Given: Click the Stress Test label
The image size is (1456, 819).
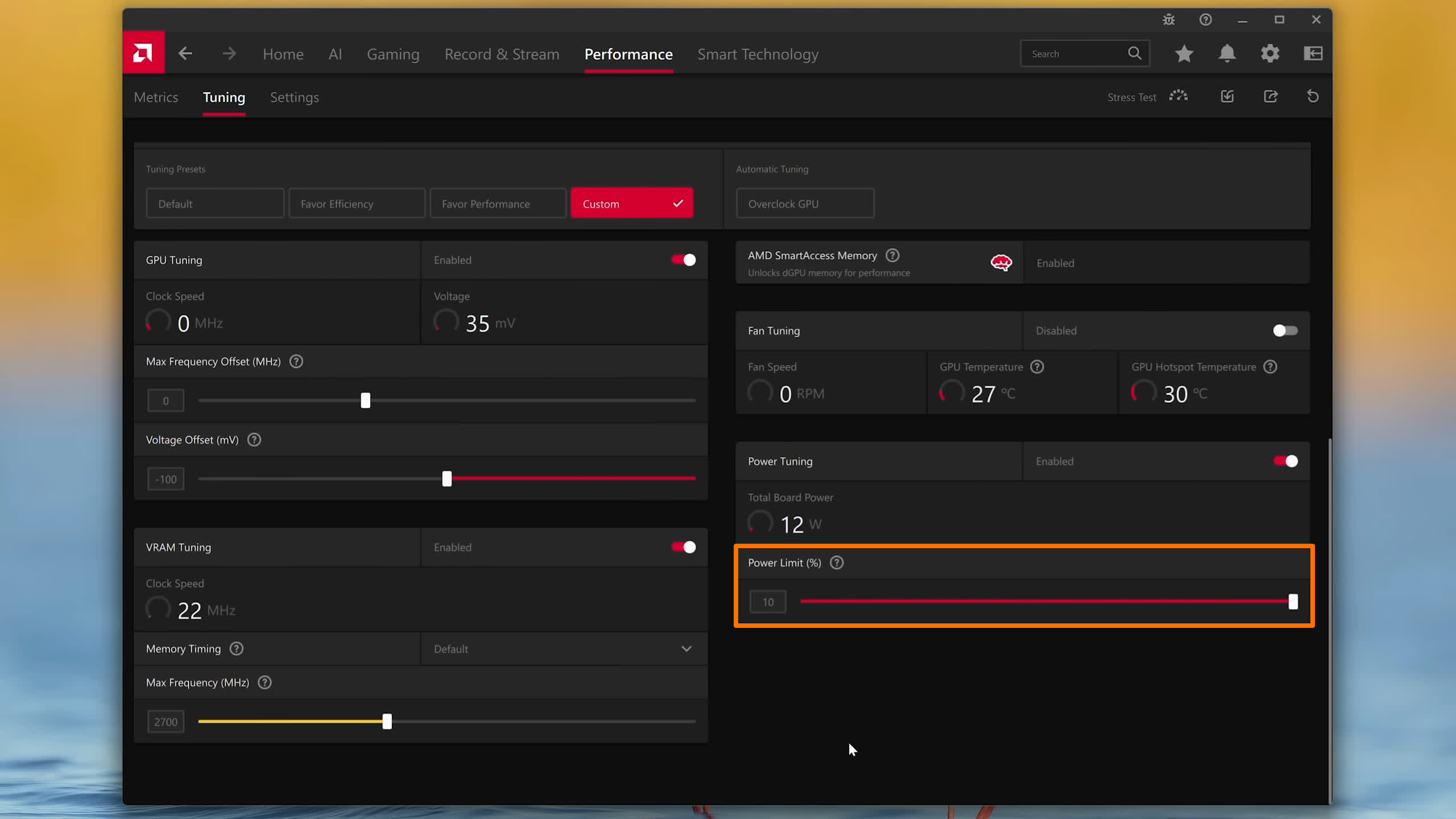Looking at the screenshot, I should (x=1132, y=97).
